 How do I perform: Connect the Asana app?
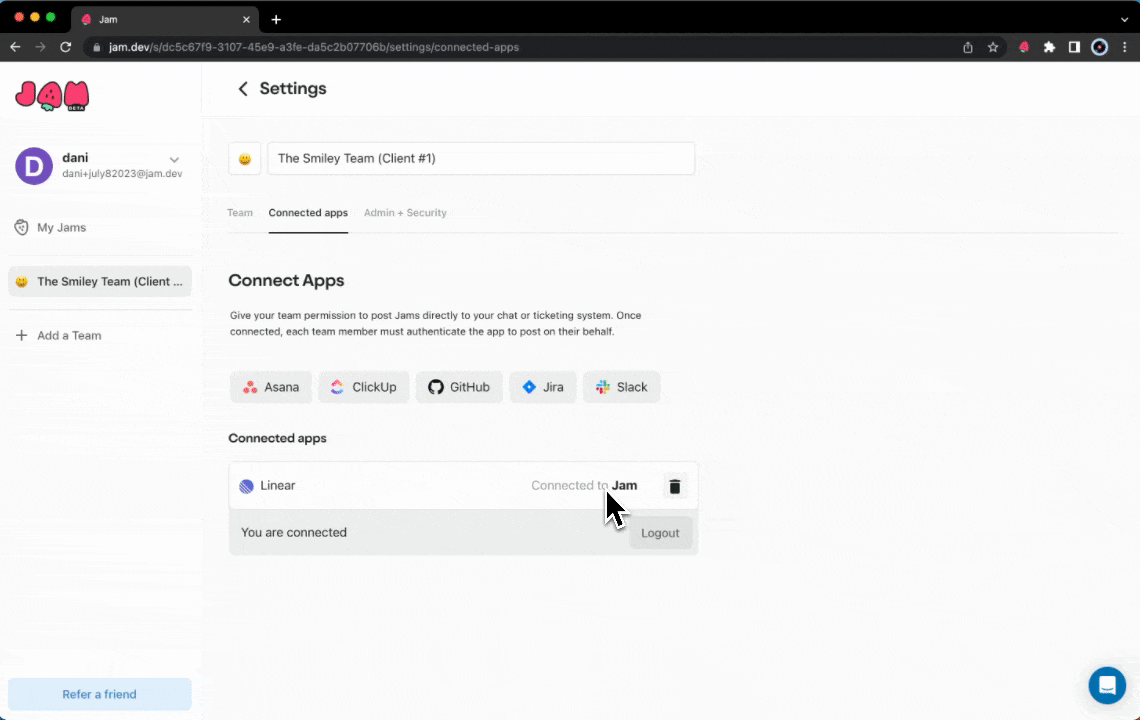(x=271, y=387)
